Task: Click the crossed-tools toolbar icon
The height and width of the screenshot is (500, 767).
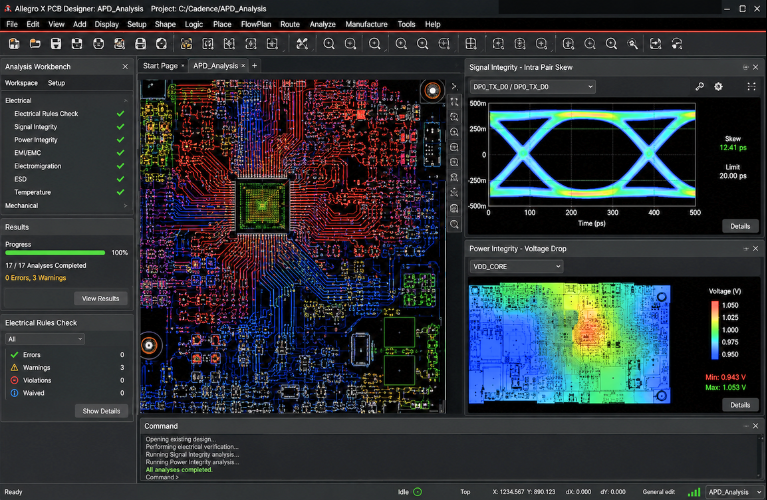Action: 302,44
